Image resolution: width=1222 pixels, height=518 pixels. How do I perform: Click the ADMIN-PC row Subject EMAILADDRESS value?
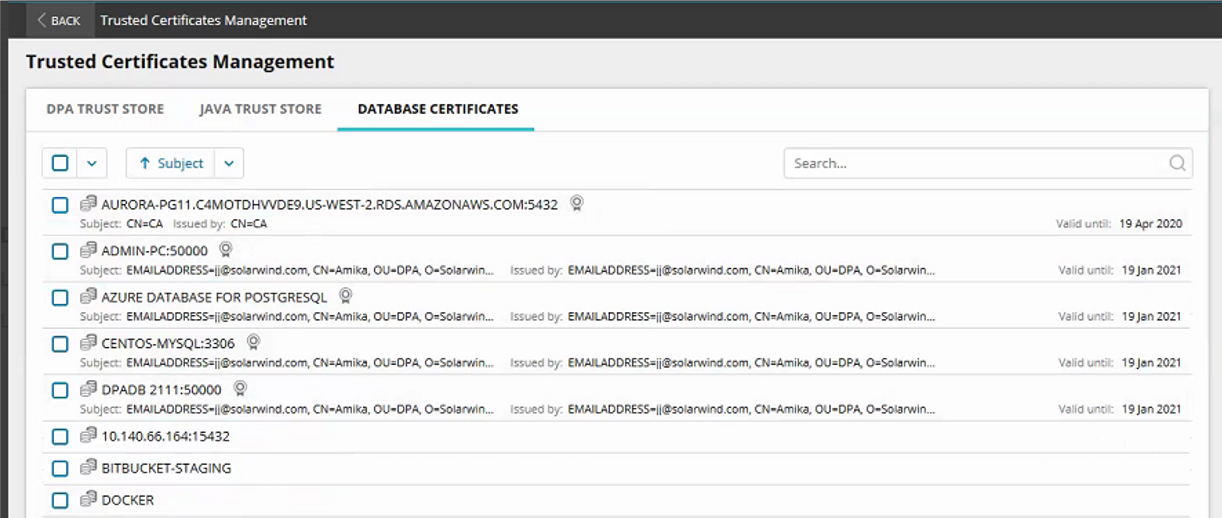click(x=310, y=270)
